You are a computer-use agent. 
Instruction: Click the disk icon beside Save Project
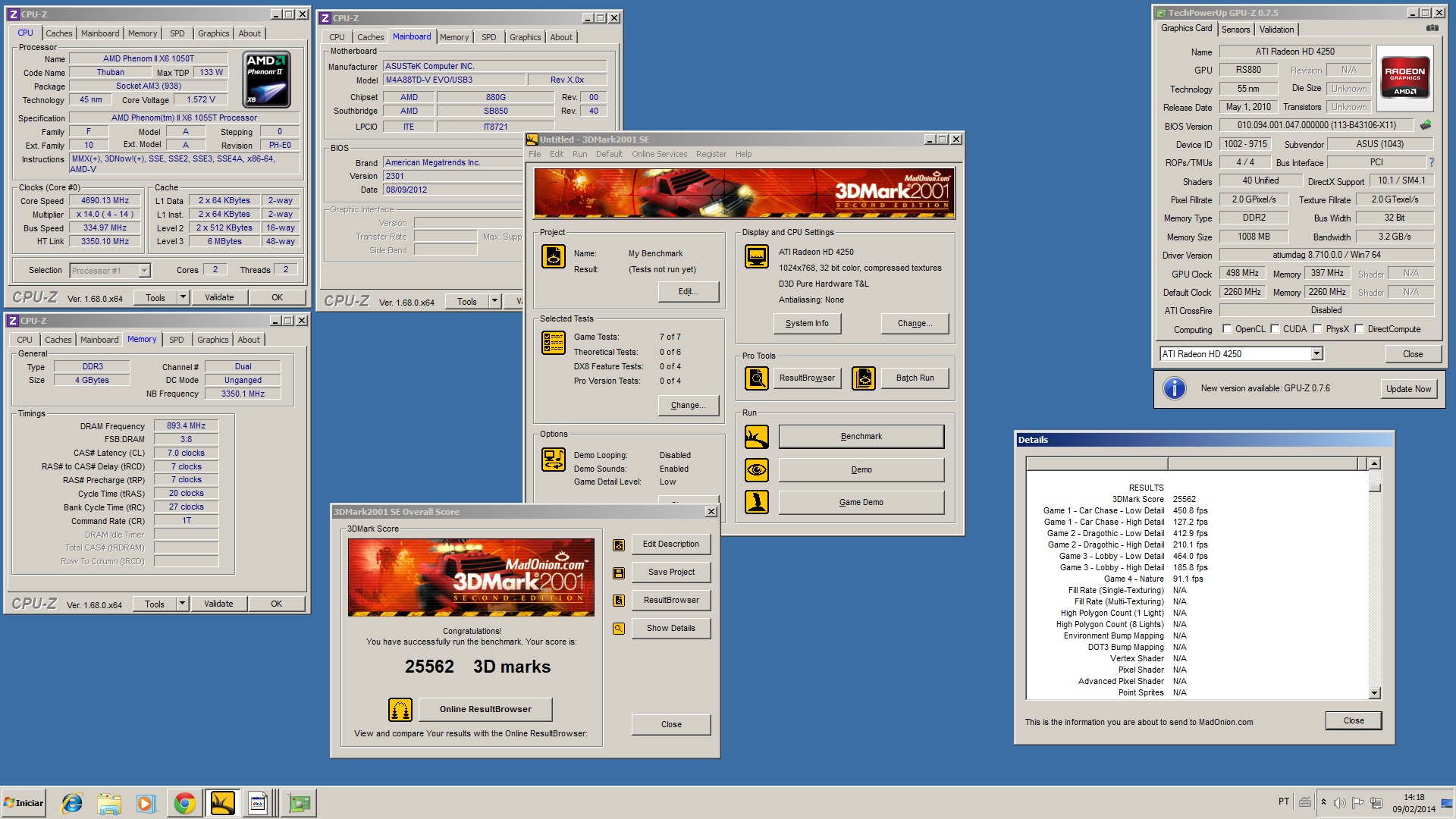pos(619,573)
